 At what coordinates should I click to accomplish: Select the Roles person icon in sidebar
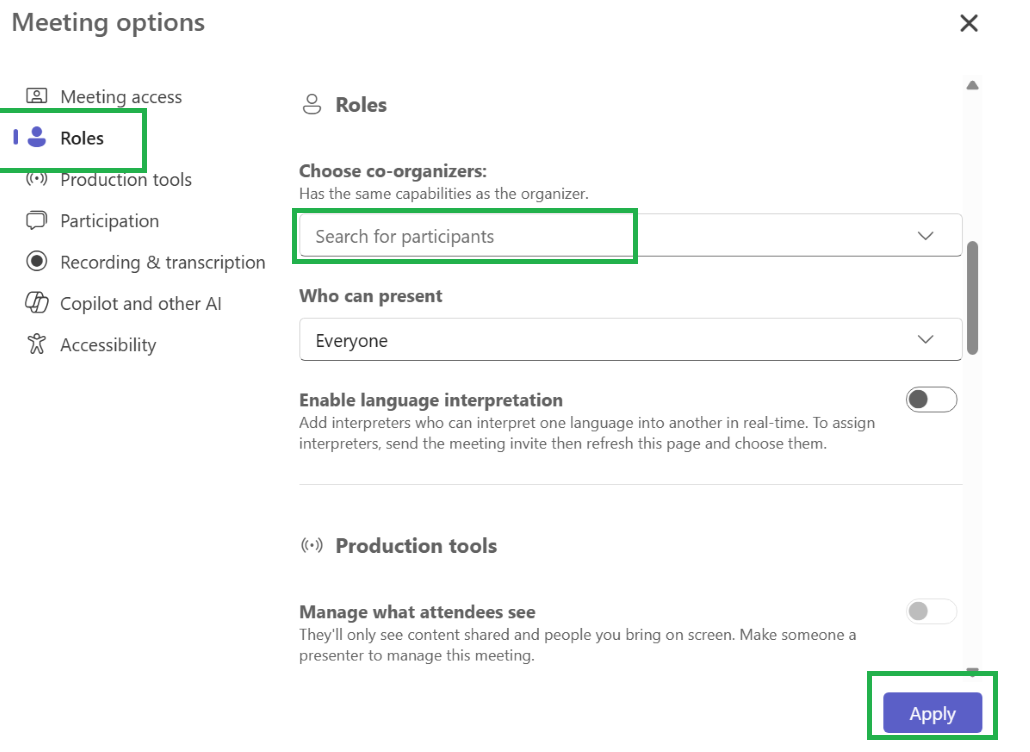(x=37, y=137)
